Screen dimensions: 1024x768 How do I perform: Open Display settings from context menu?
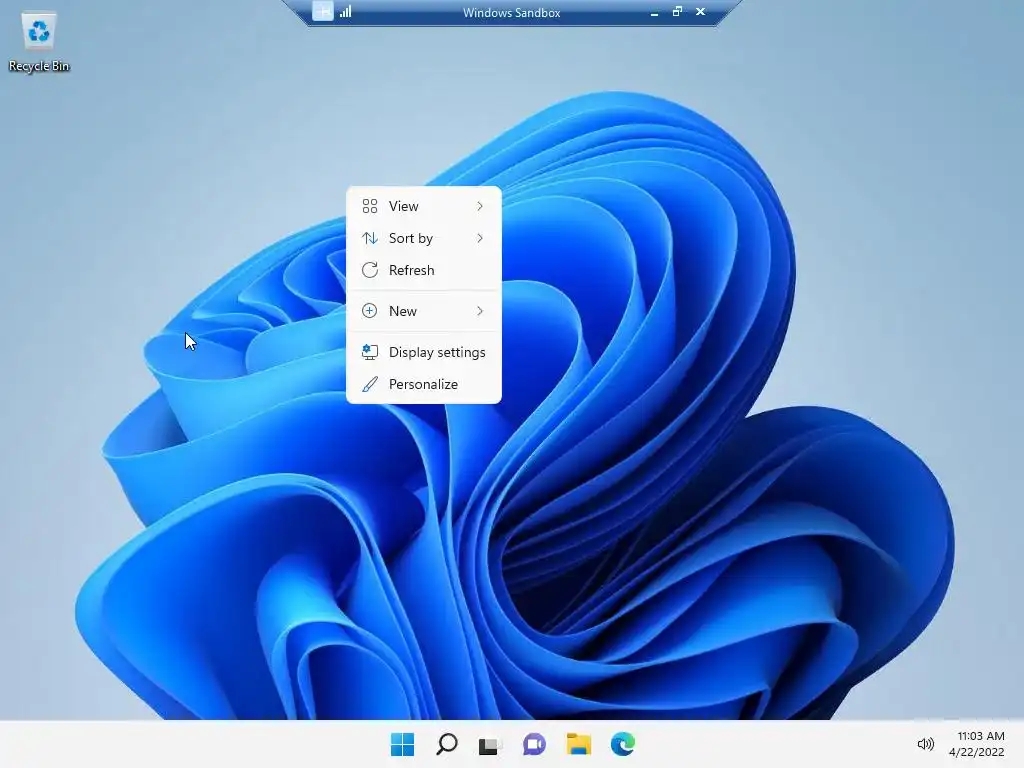424,353
